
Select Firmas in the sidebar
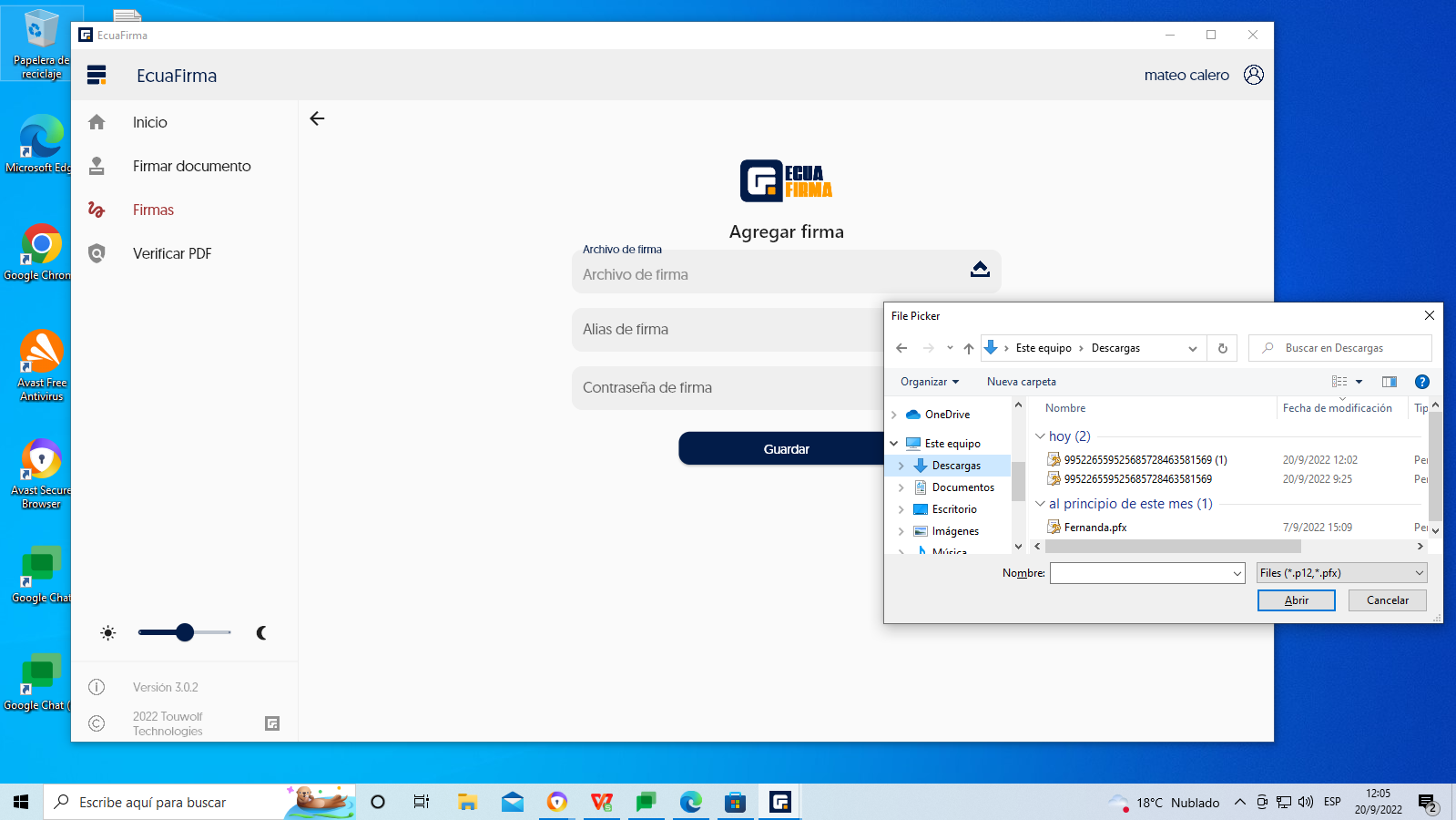153,210
